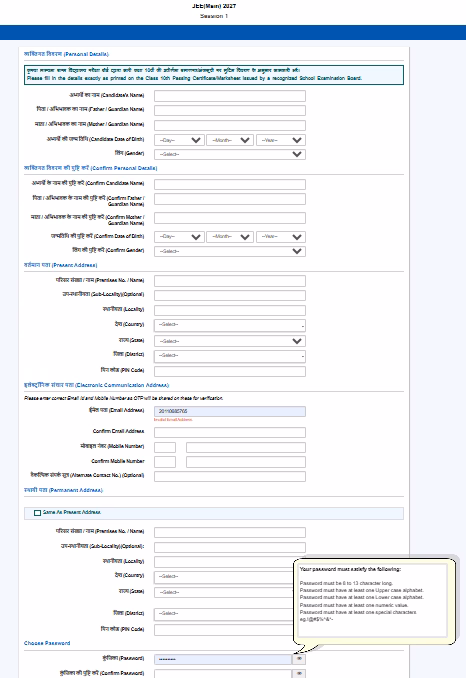Click the Confirm Mother / Guardian Name field
Image resolution: width=466 pixels, height=678 pixels.
pos(230,218)
